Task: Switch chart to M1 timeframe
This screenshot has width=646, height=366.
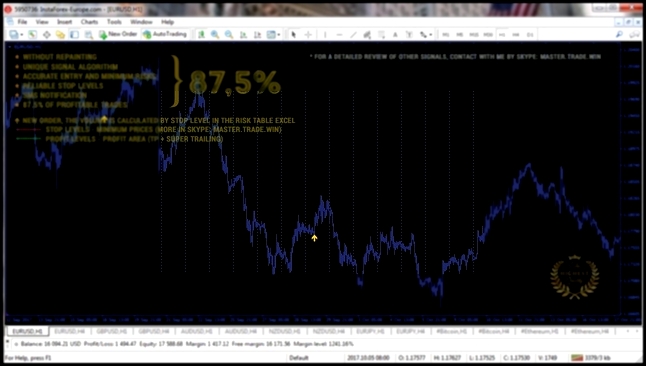Action: [x=445, y=35]
